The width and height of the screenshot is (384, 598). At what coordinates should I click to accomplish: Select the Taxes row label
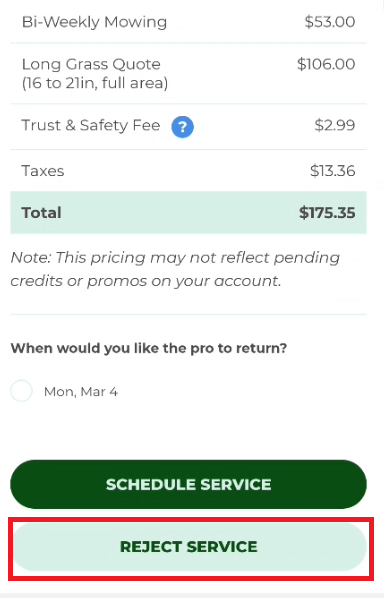43,171
